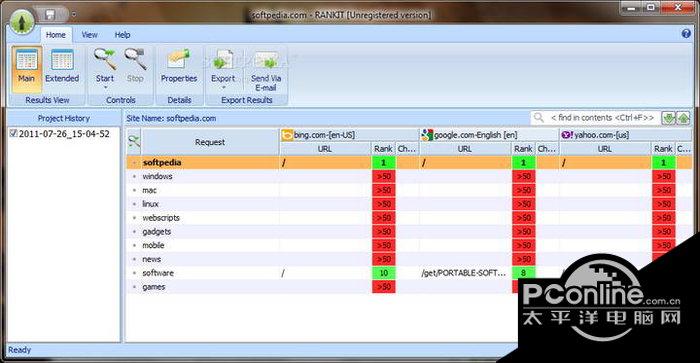Select the linux request row
The width and height of the screenshot is (700, 363).
click(409, 204)
